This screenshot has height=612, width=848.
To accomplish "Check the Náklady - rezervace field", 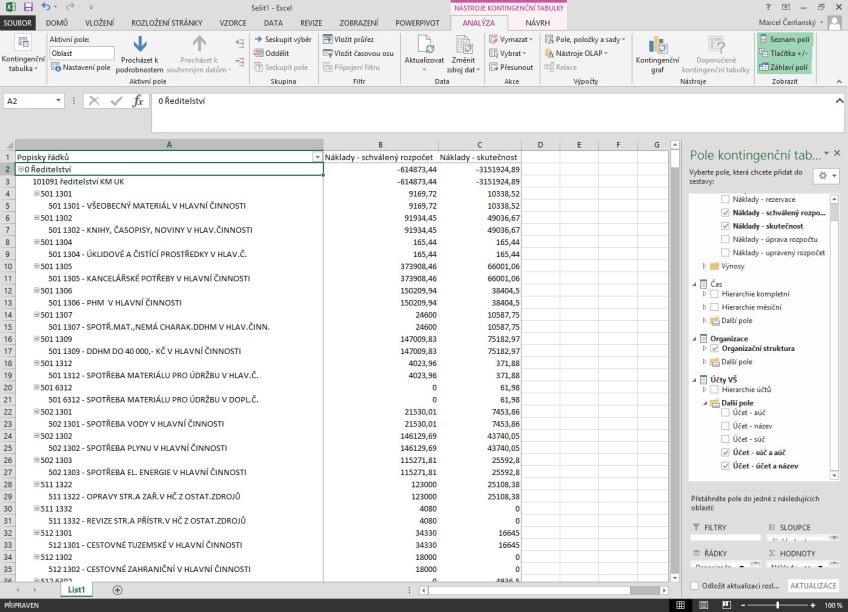I will click(725, 200).
